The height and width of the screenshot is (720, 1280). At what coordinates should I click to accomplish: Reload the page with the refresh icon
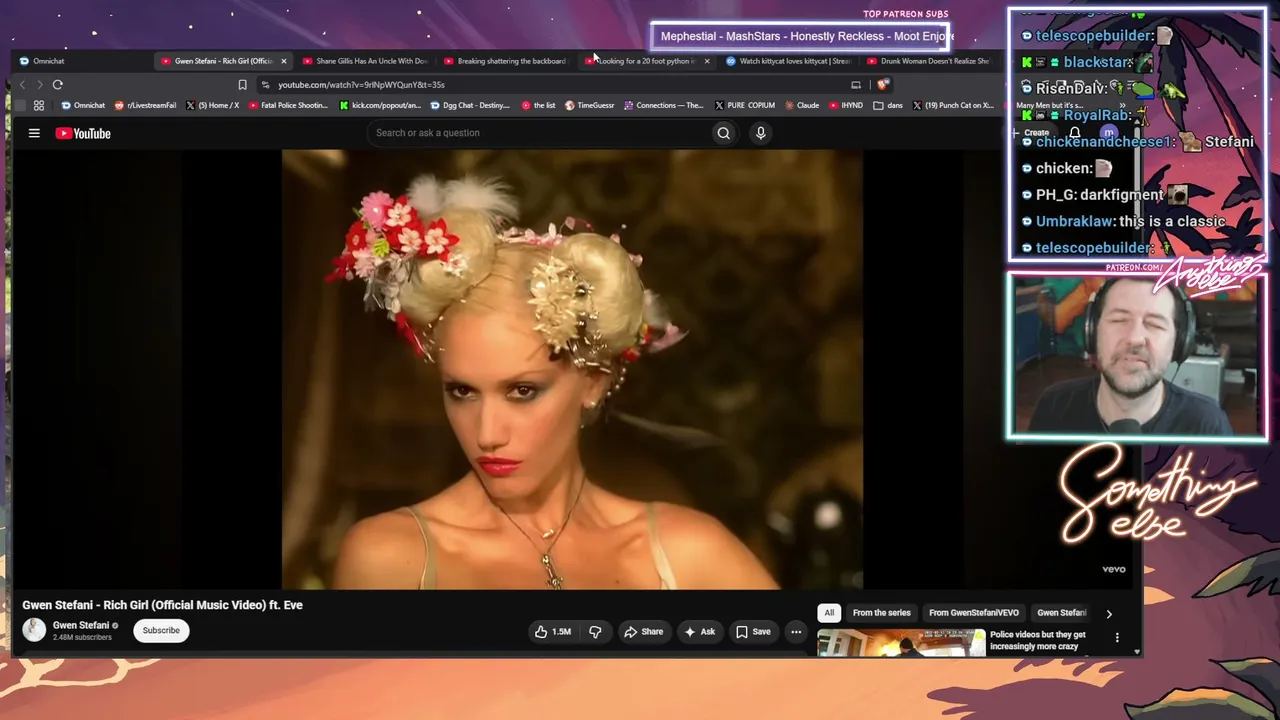(x=58, y=85)
